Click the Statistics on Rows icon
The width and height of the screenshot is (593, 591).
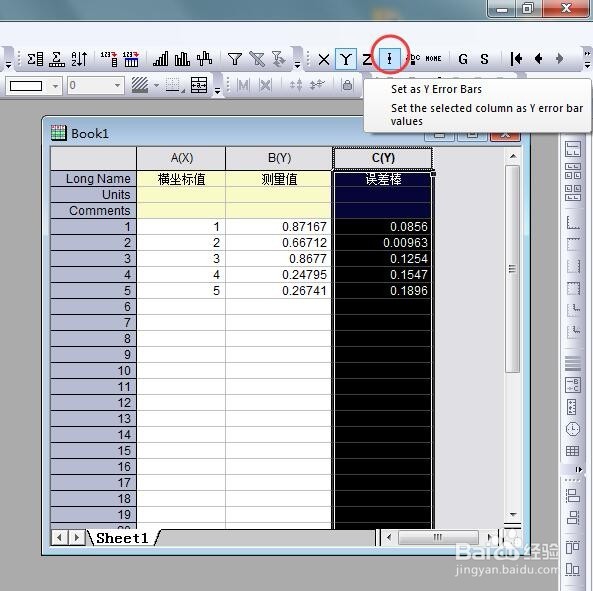pyautogui.click(x=57, y=59)
